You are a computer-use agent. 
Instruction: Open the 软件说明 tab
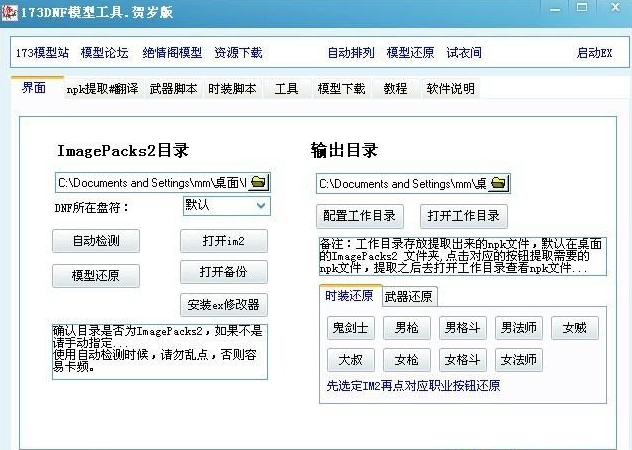(x=450, y=89)
